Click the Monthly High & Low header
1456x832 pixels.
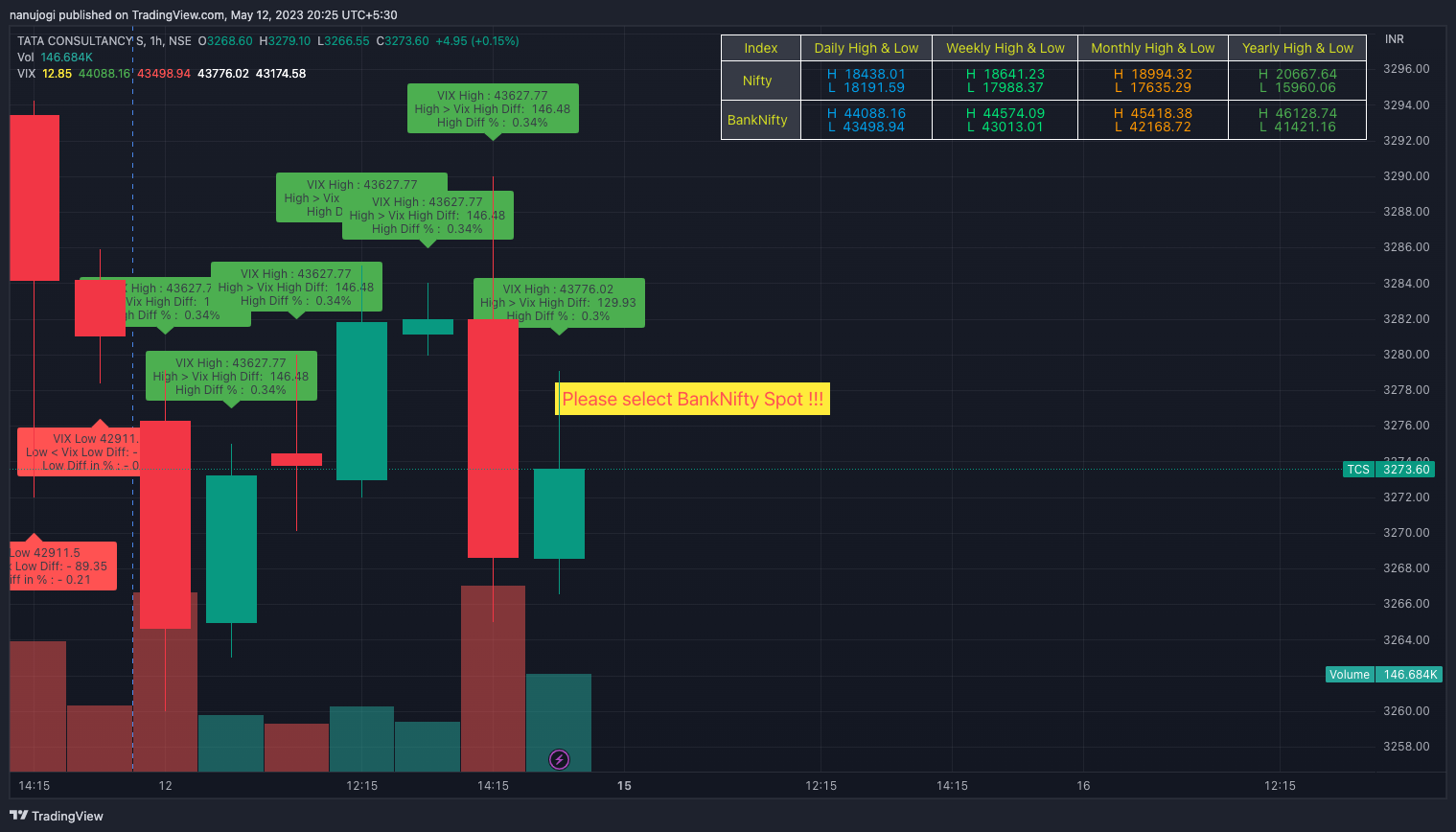tap(1153, 48)
